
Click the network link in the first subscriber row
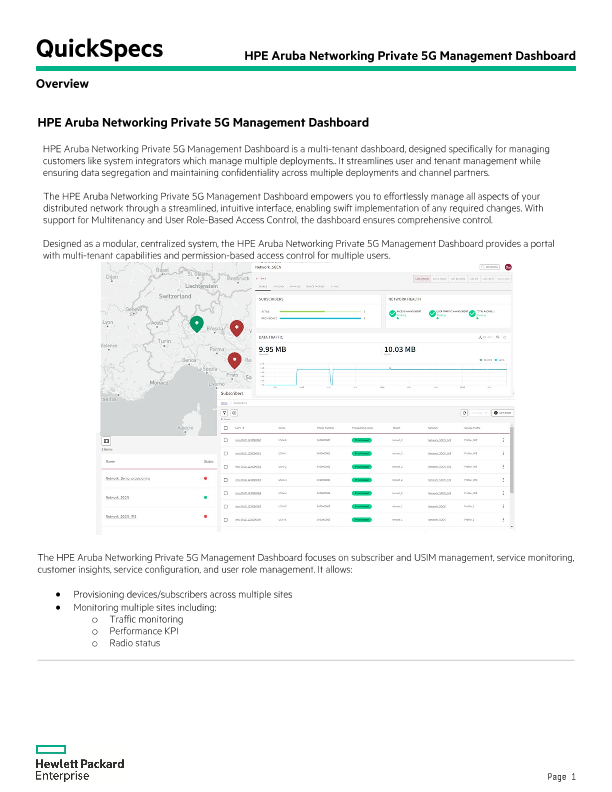439,440
